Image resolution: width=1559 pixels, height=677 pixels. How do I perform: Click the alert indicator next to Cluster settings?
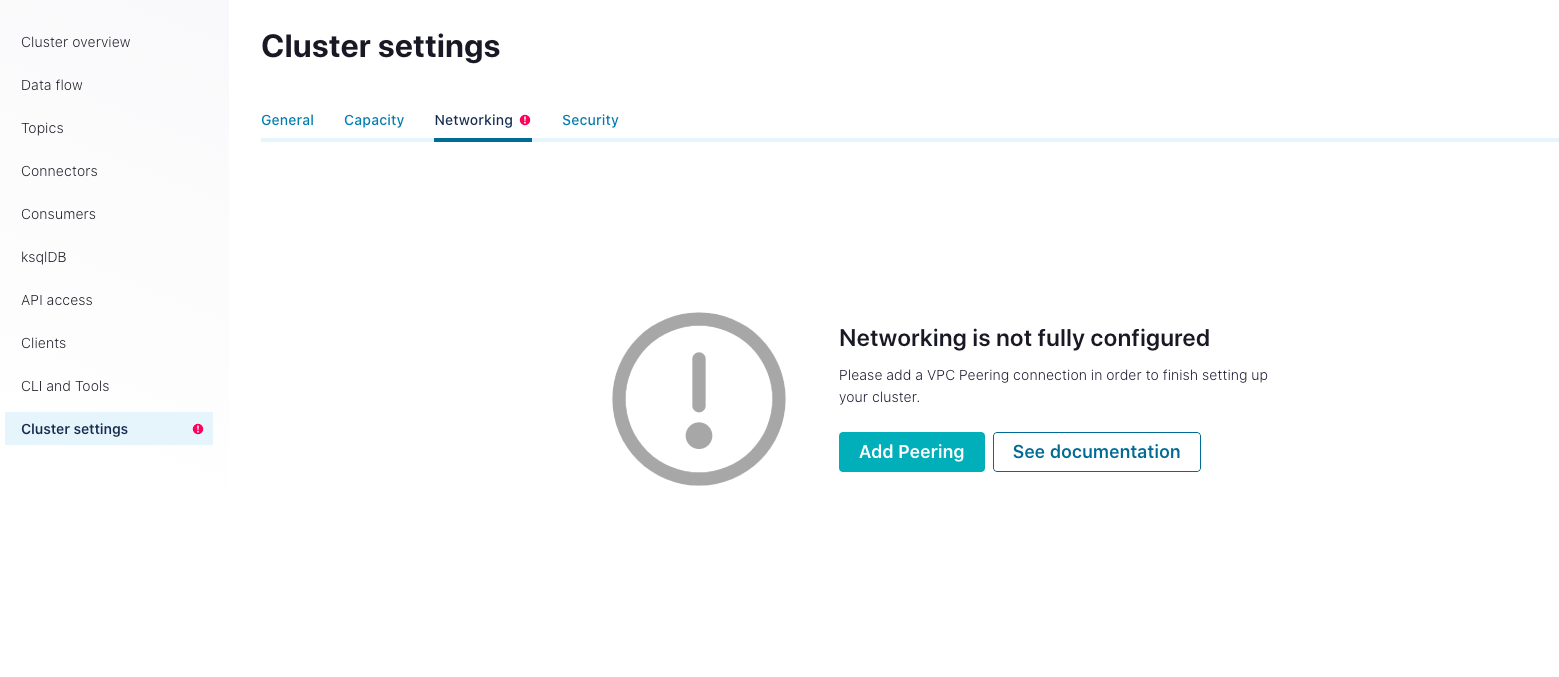[198, 428]
